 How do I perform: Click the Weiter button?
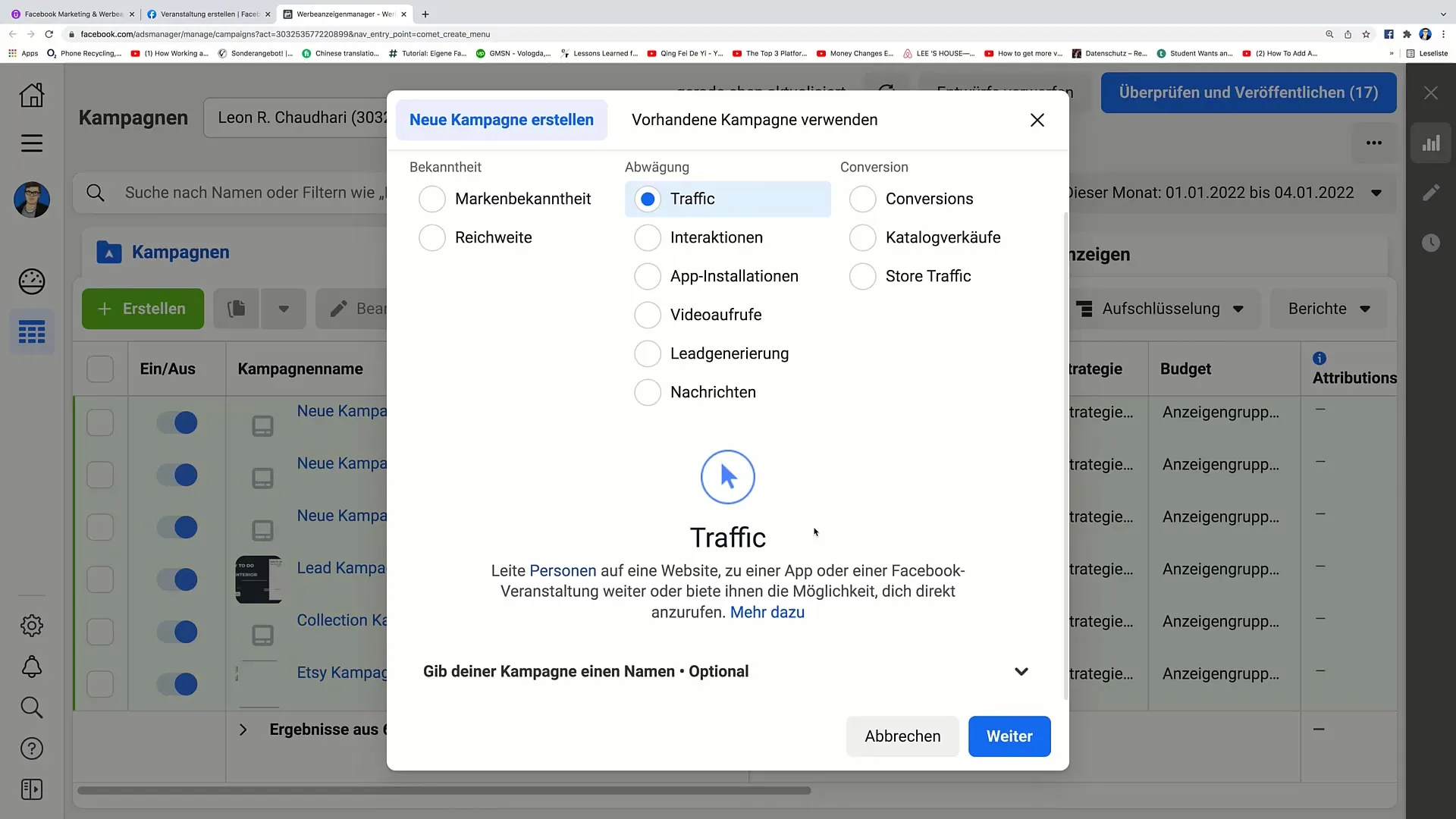tap(1010, 736)
